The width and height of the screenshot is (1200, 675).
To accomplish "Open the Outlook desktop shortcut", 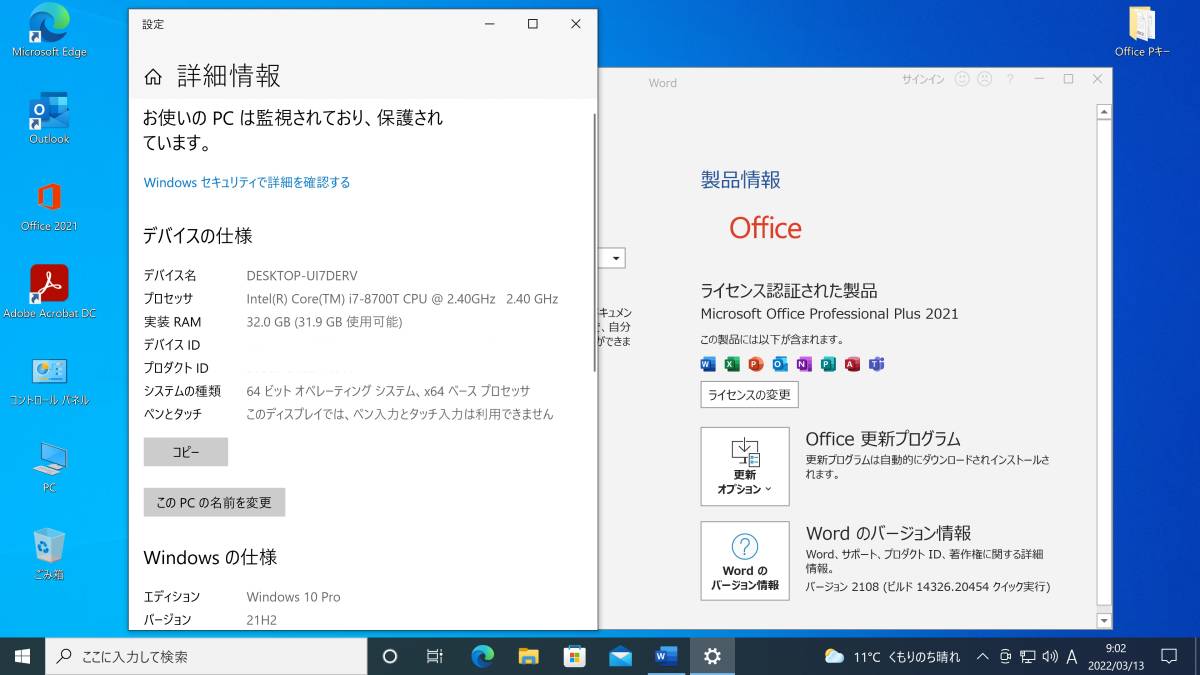I will (x=49, y=117).
